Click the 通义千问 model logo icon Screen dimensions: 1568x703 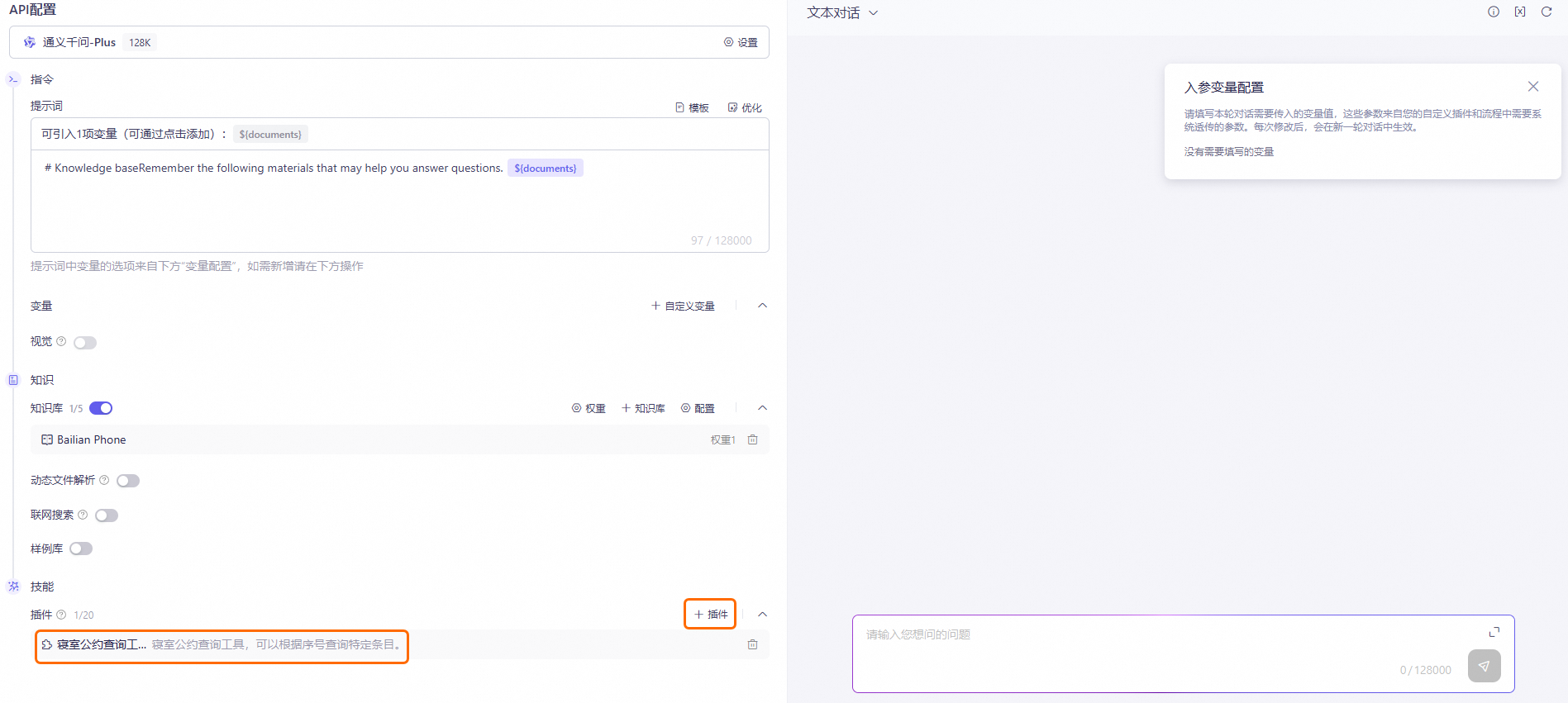(x=30, y=42)
